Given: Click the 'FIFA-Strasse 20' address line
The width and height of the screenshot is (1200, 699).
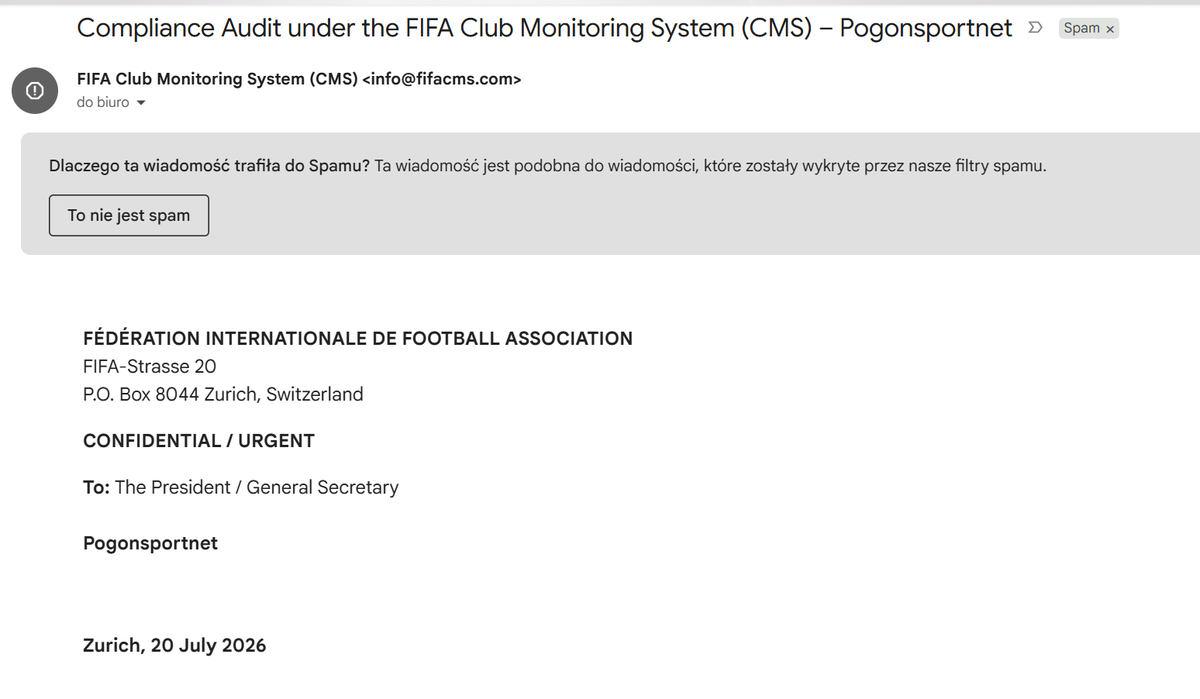Looking at the screenshot, I should click(149, 366).
